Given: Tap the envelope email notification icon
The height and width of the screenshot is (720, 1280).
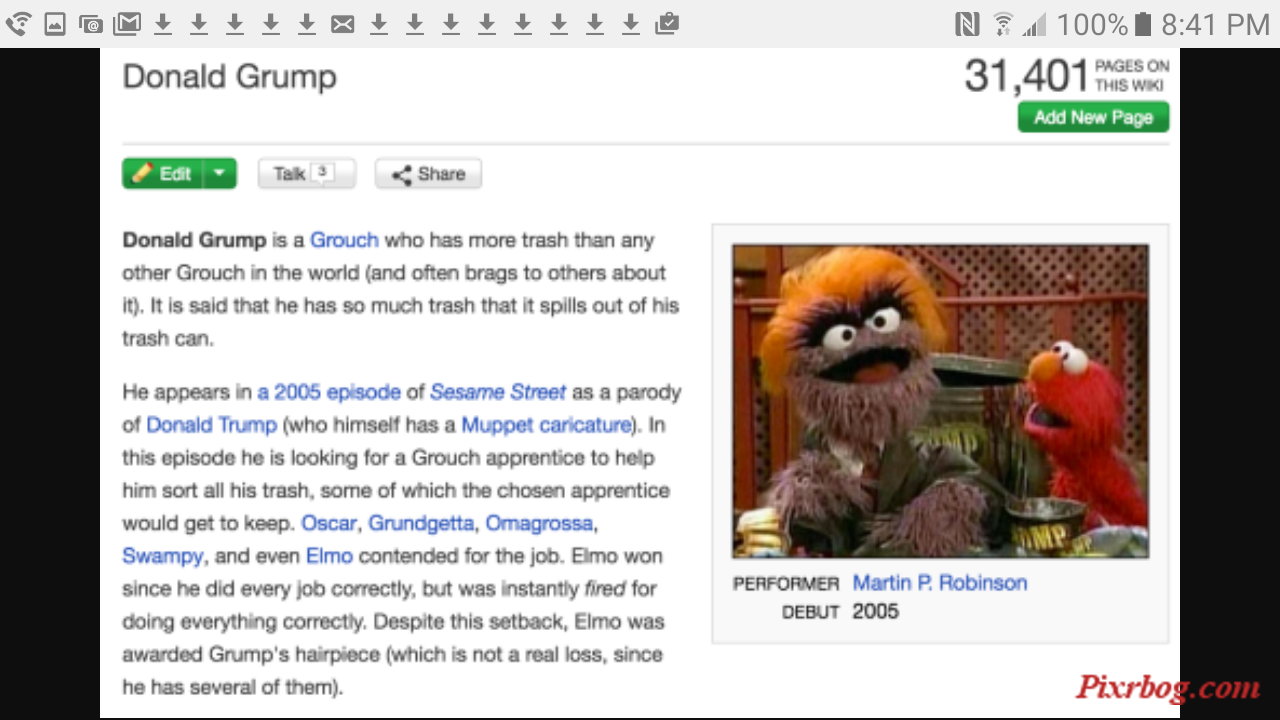Looking at the screenshot, I should [x=343, y=23].
